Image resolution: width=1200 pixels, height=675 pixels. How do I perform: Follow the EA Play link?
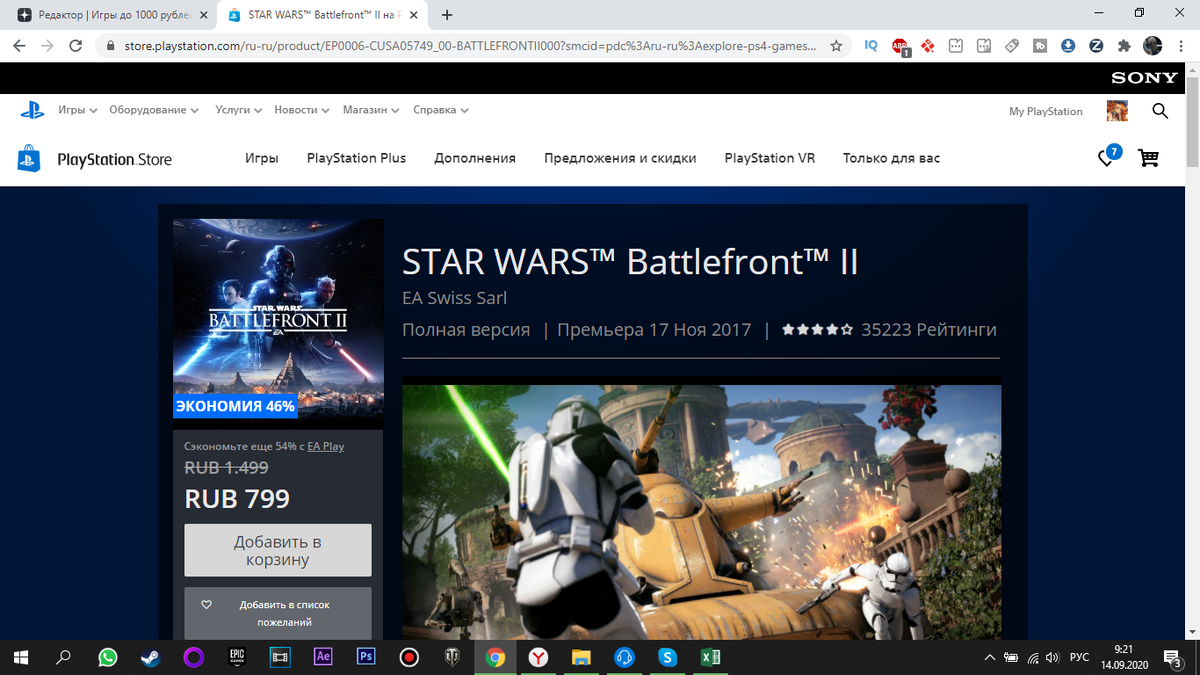(x=326, y=446)
